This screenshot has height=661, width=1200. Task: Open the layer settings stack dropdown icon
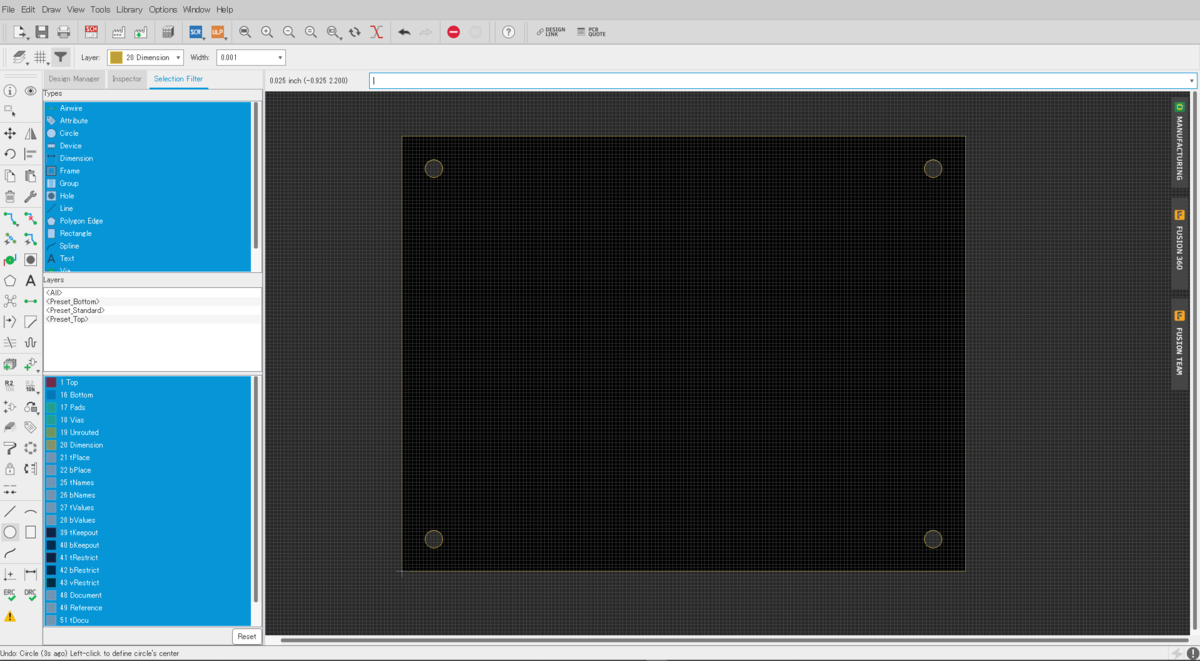tap(20, 57)
